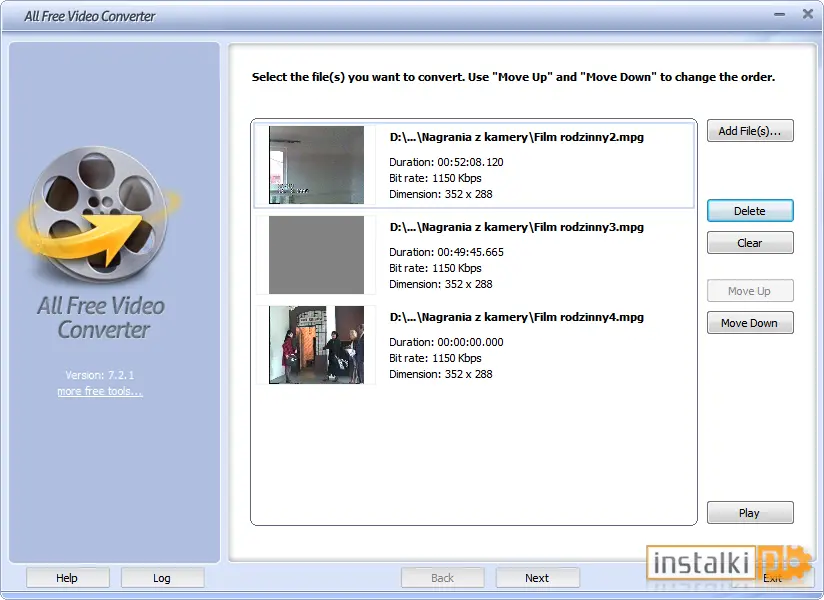Close the All Free Video Converter window

[808, 14]
